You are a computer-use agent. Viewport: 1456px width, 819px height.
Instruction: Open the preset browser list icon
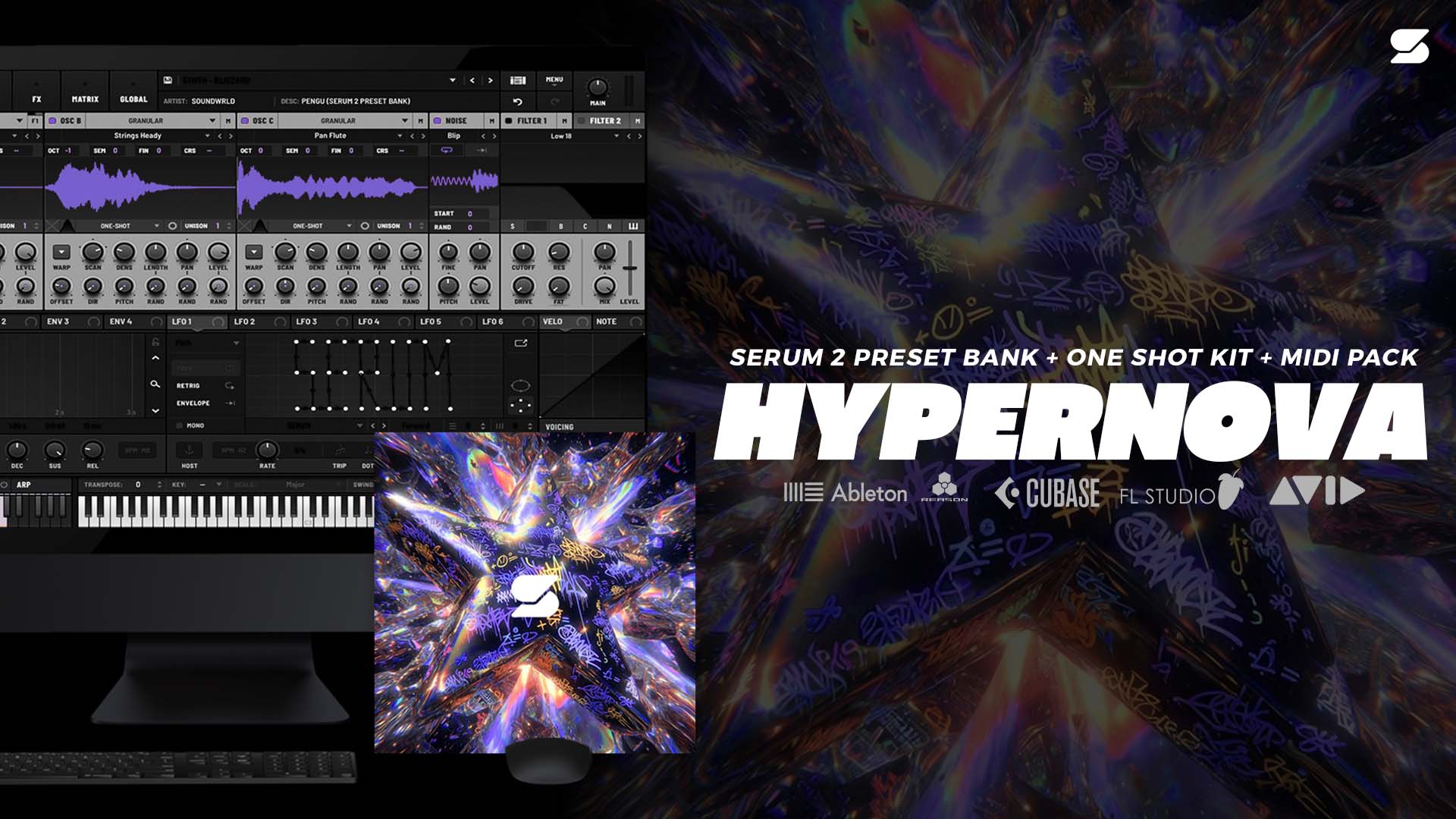click(518, 80)
